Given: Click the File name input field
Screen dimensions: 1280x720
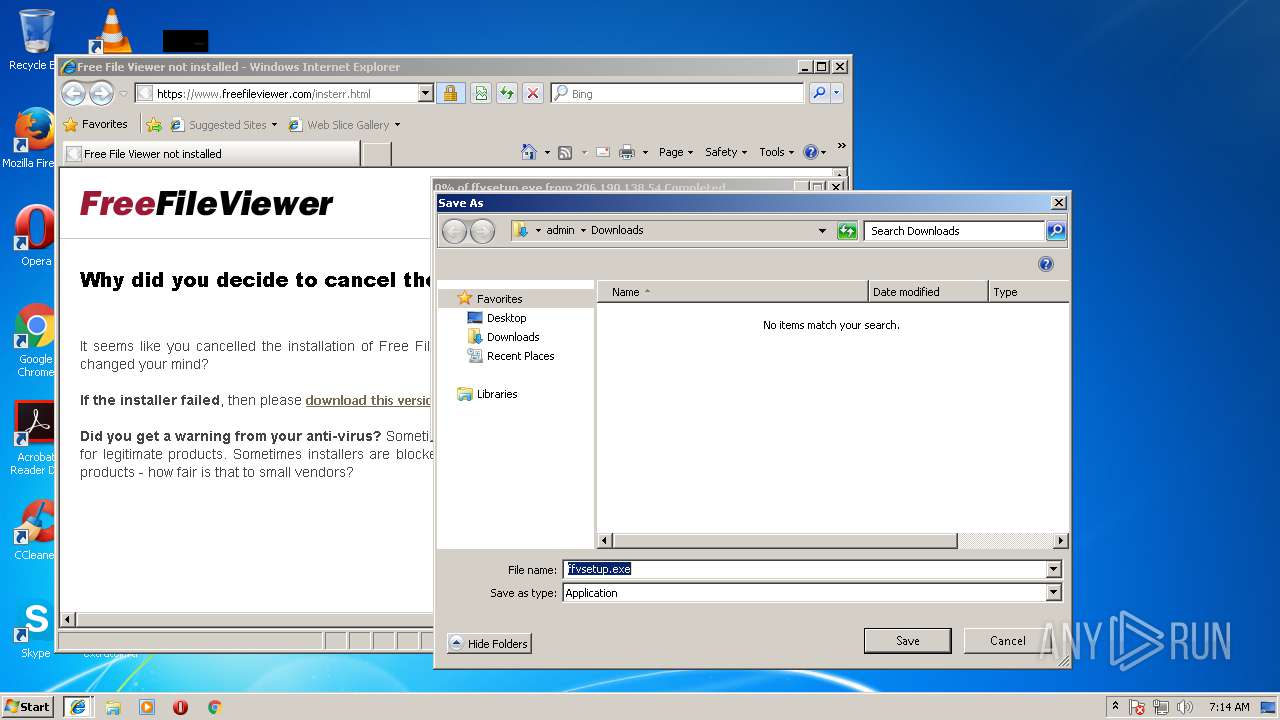Looking at the screenshot, I should click(804, 569).
